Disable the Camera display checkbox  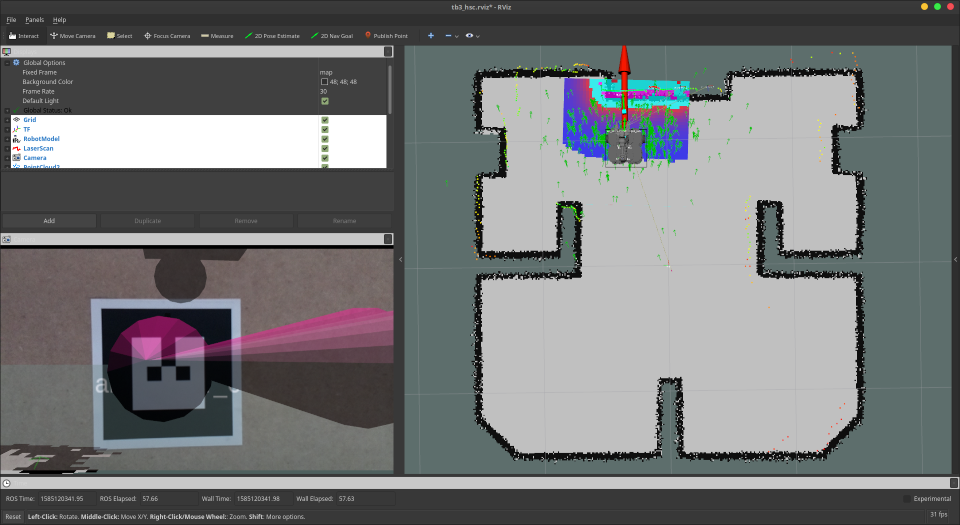click(324, 158)
